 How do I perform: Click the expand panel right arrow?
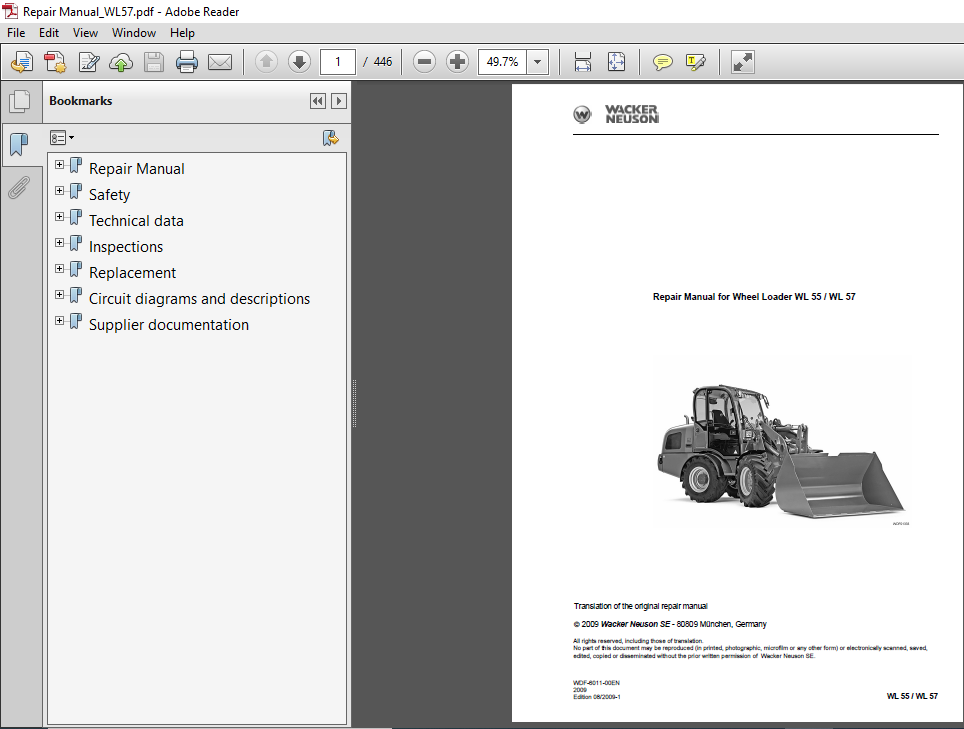tap(339, 101)
